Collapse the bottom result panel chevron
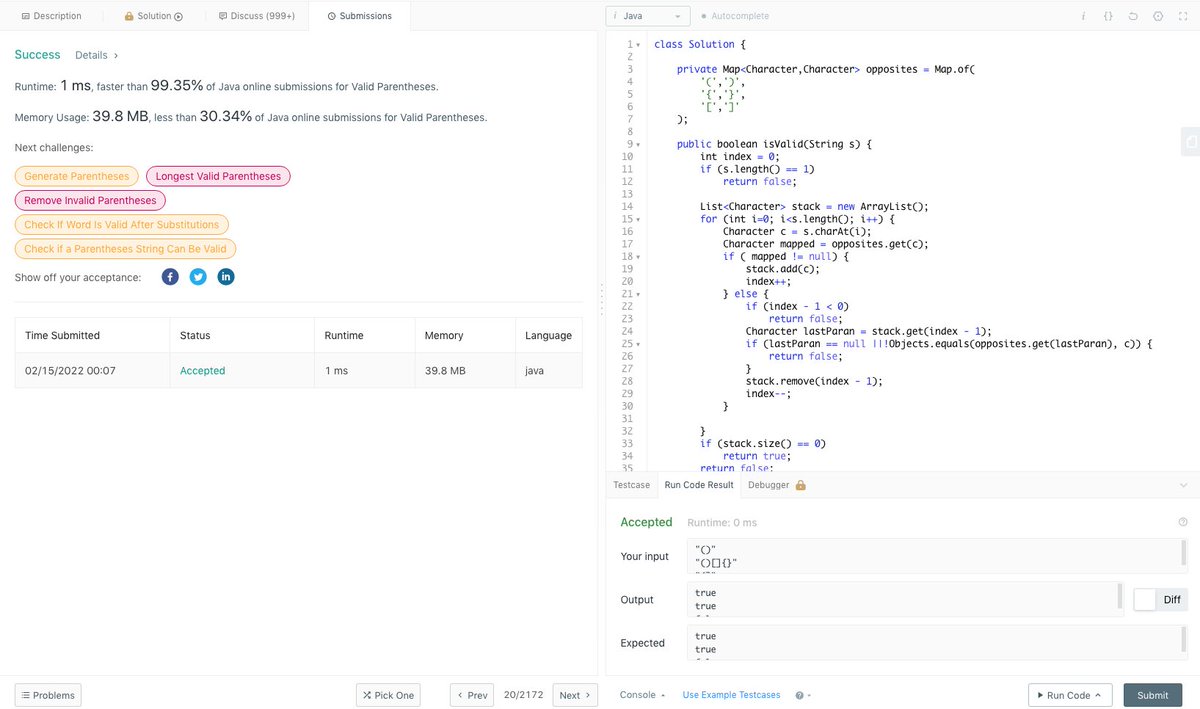1200x709 pixels. click(x=1183, y=485)
